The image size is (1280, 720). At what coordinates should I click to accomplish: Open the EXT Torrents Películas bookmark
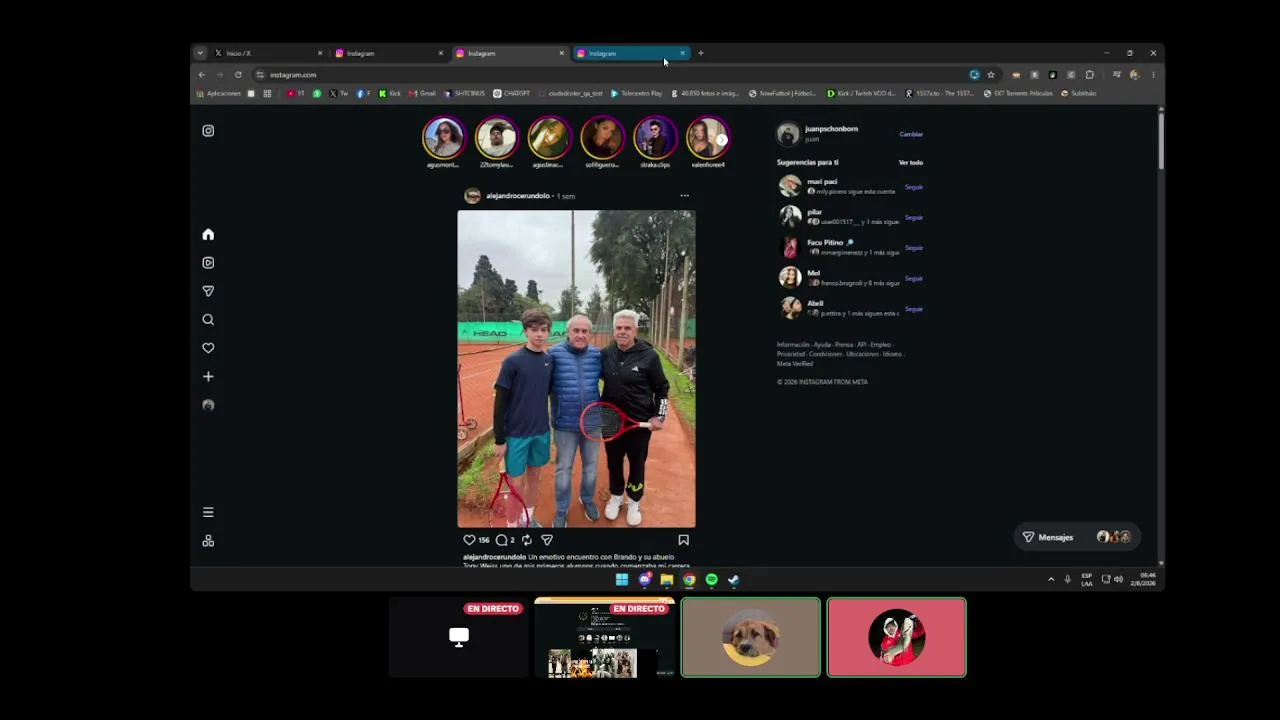click(x=1018, y=93)
